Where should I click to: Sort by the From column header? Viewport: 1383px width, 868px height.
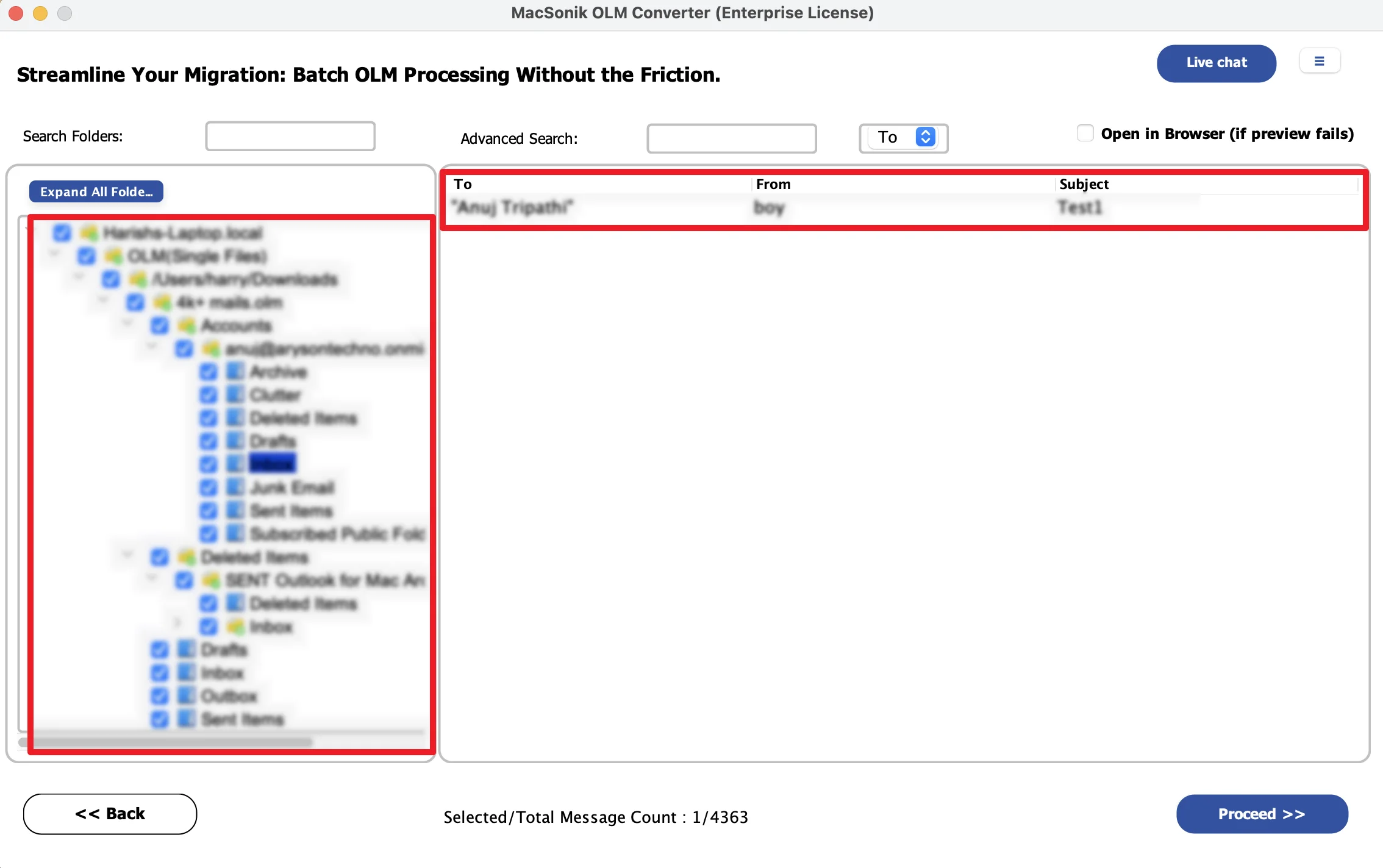coord(773,184)
